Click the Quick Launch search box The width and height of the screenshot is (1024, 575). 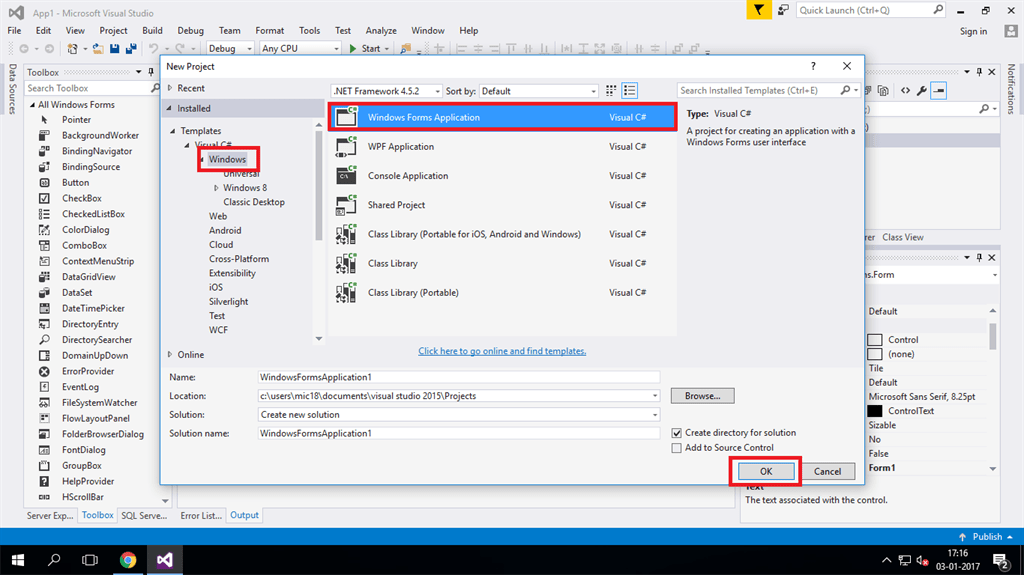871,10
